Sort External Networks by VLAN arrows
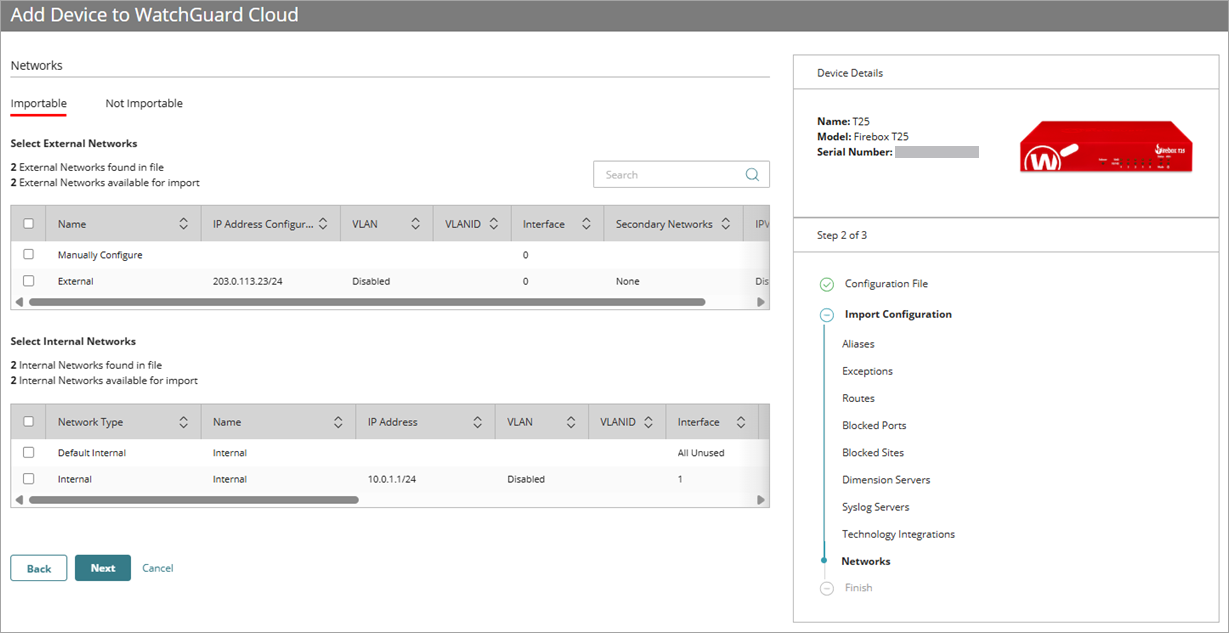The height and width of the screenshot is (633, 1229). click(415, 224)
